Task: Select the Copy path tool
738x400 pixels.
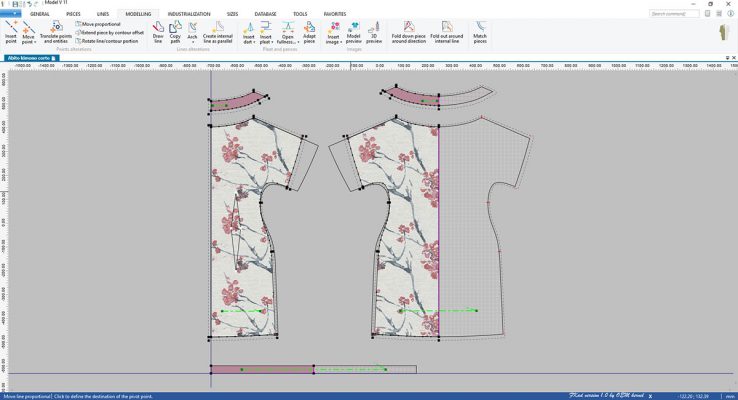Action: coord(175,32)
